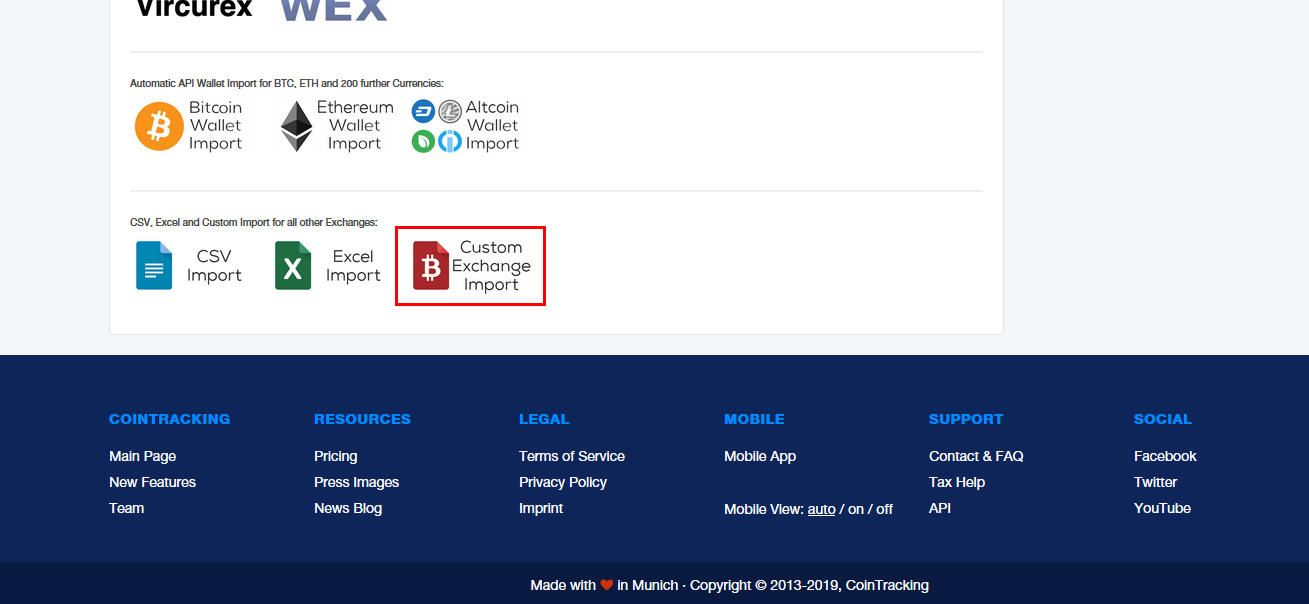1309x604 pixels.
Task: Click the RESOURCES footer heading
Action: (x=362, y=419)
